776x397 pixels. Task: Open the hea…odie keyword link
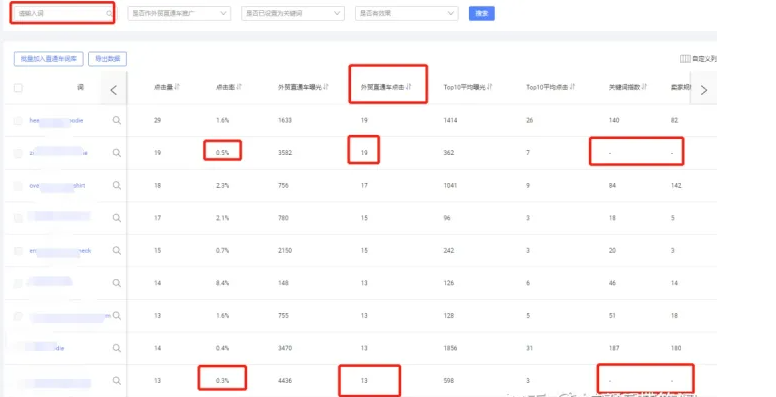pos(56,120)
